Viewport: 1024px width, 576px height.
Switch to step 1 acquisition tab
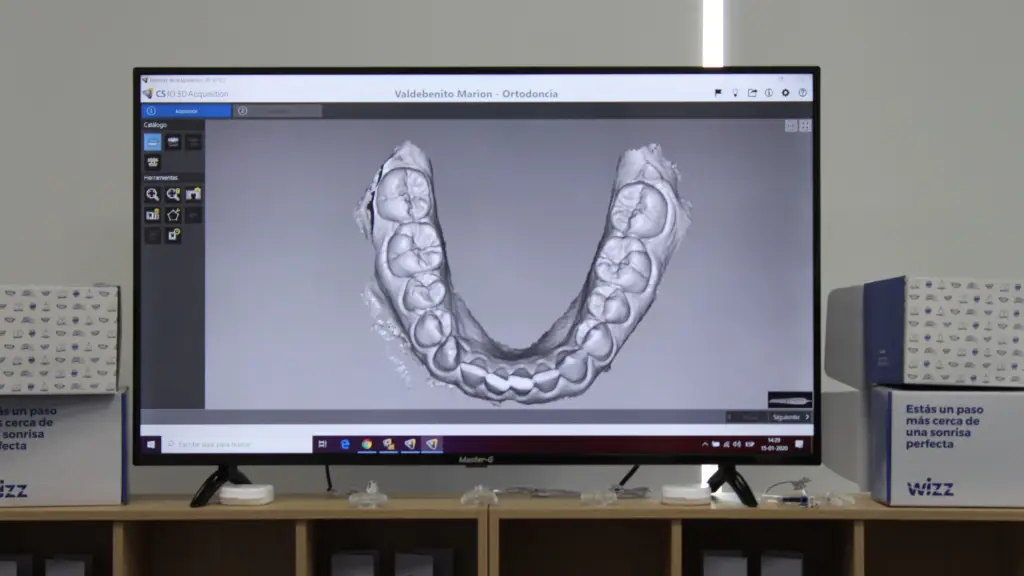(x=187, y=111)
